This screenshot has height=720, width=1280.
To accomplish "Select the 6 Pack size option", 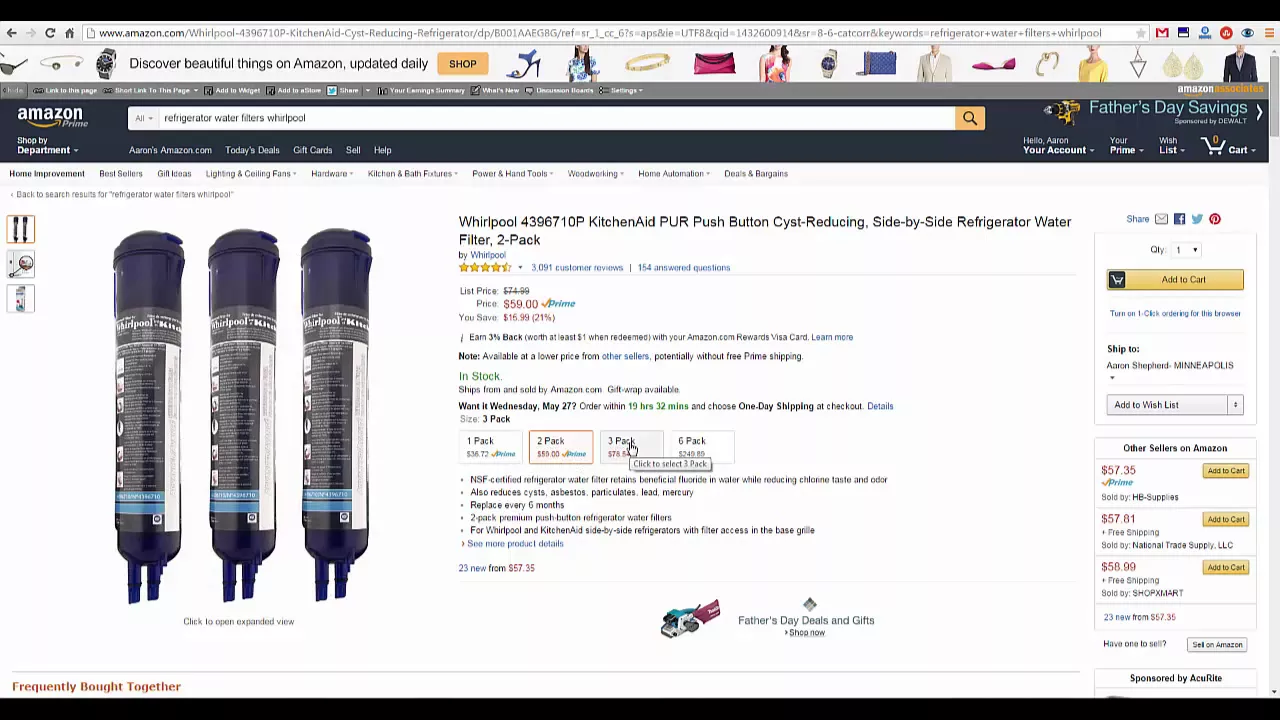I will pos(701,447).
